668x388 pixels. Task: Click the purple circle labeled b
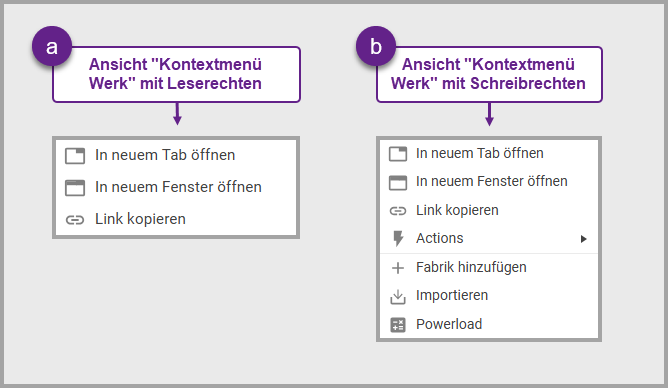point(376,46)
